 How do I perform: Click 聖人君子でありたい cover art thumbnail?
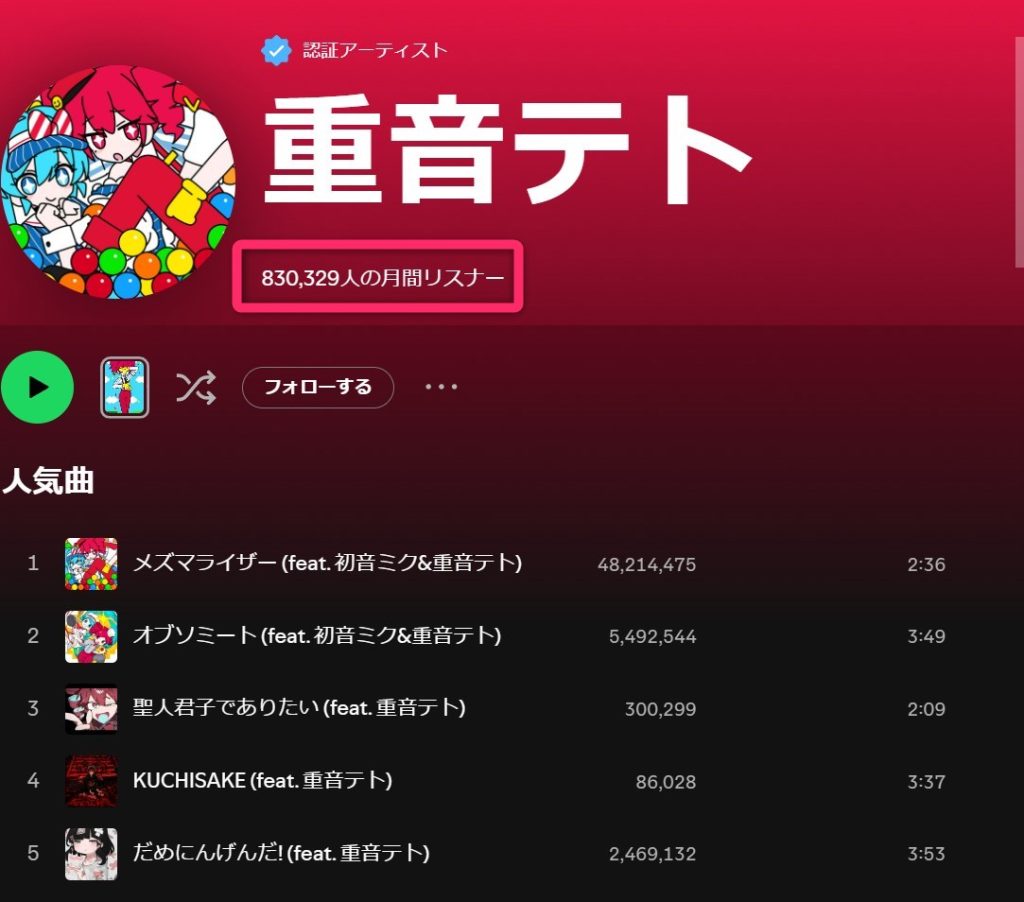click(x=91, y=709)
